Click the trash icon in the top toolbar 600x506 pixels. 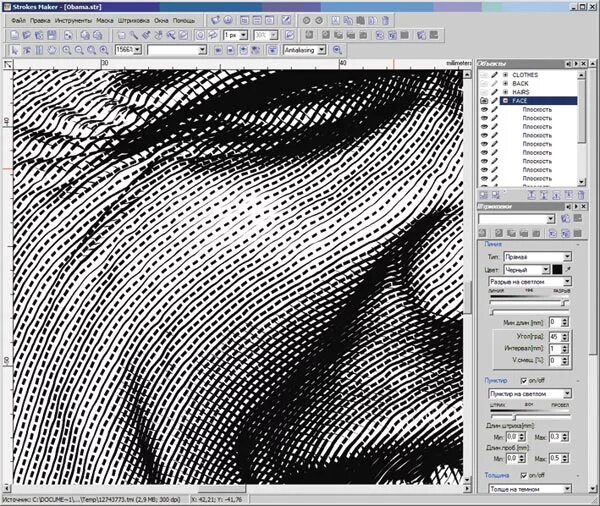(385, 21)
